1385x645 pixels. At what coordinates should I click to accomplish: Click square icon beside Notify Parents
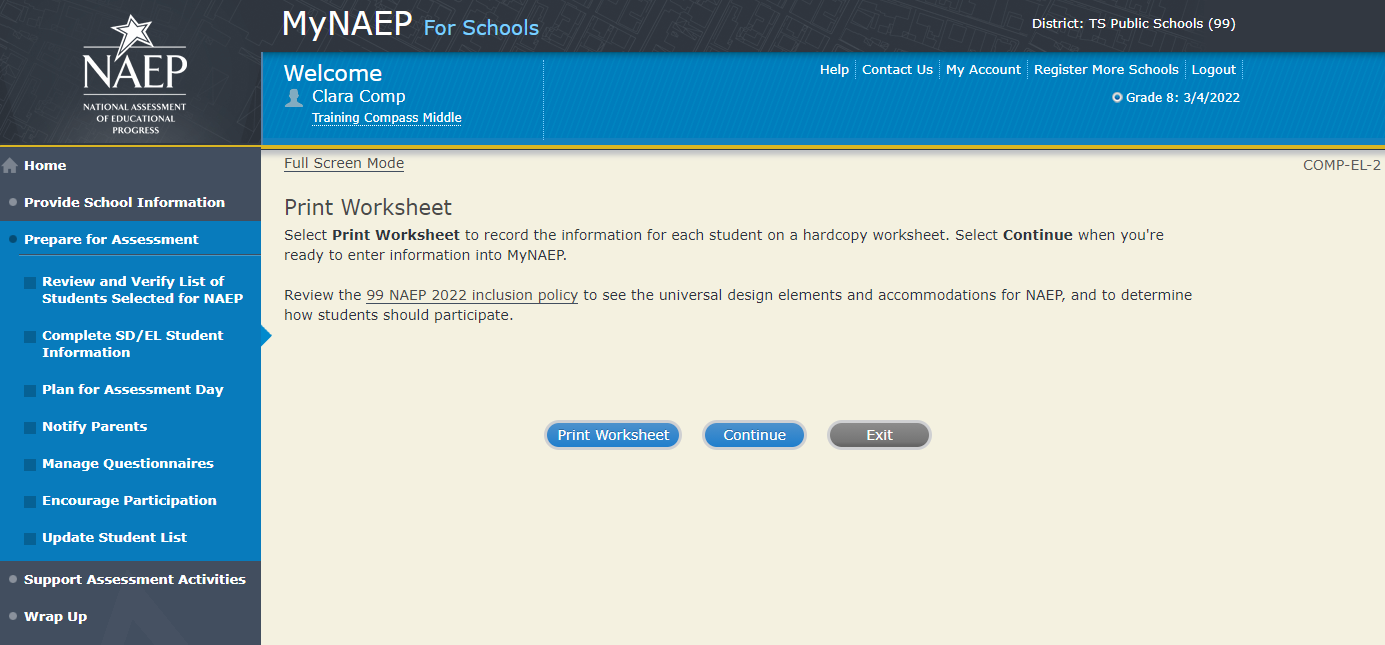pos(30,427)
